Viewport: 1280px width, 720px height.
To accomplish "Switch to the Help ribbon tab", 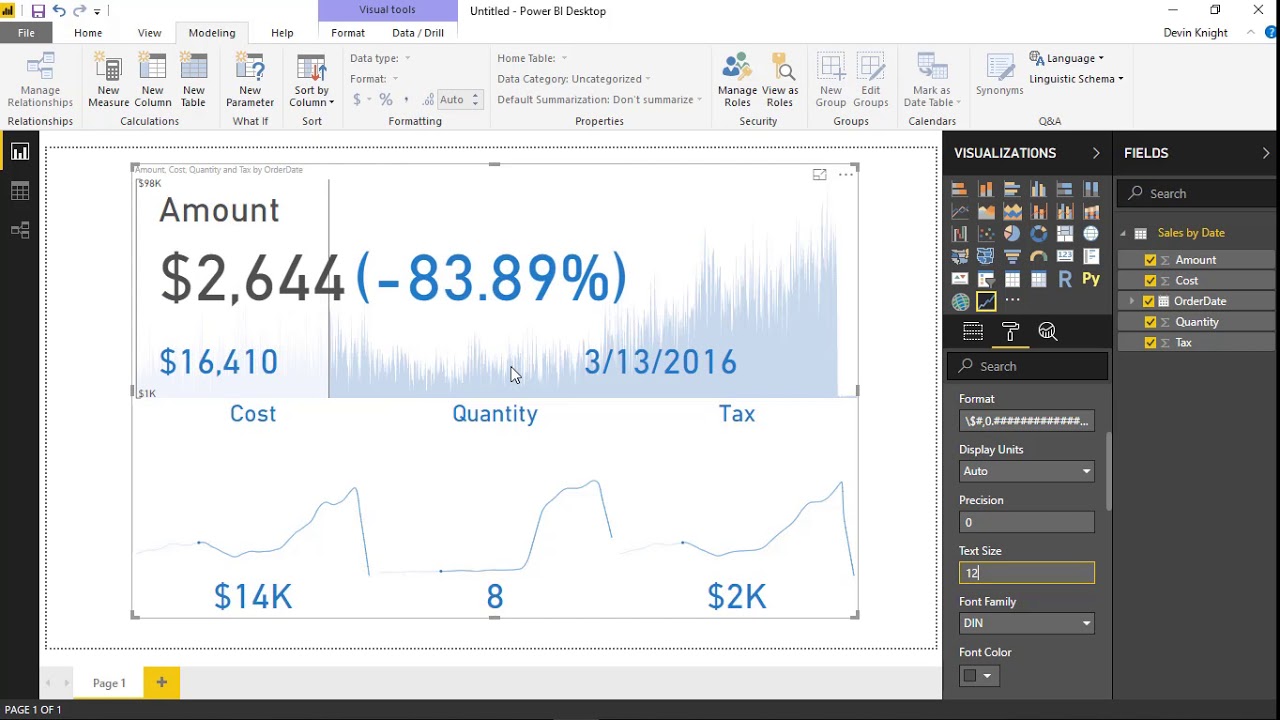I will click(x=282, y=33).
